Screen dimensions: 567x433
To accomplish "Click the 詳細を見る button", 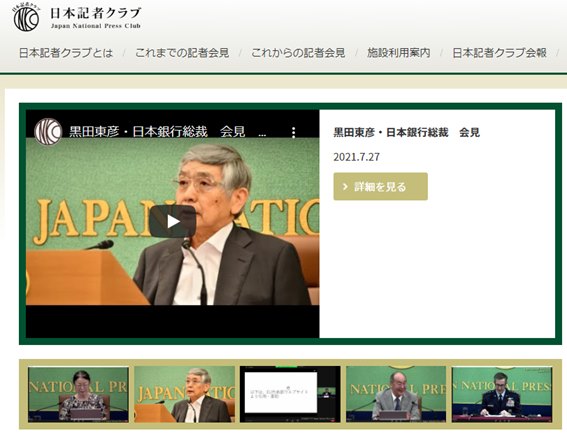I will pyautogui.click(x=380, y=186).
